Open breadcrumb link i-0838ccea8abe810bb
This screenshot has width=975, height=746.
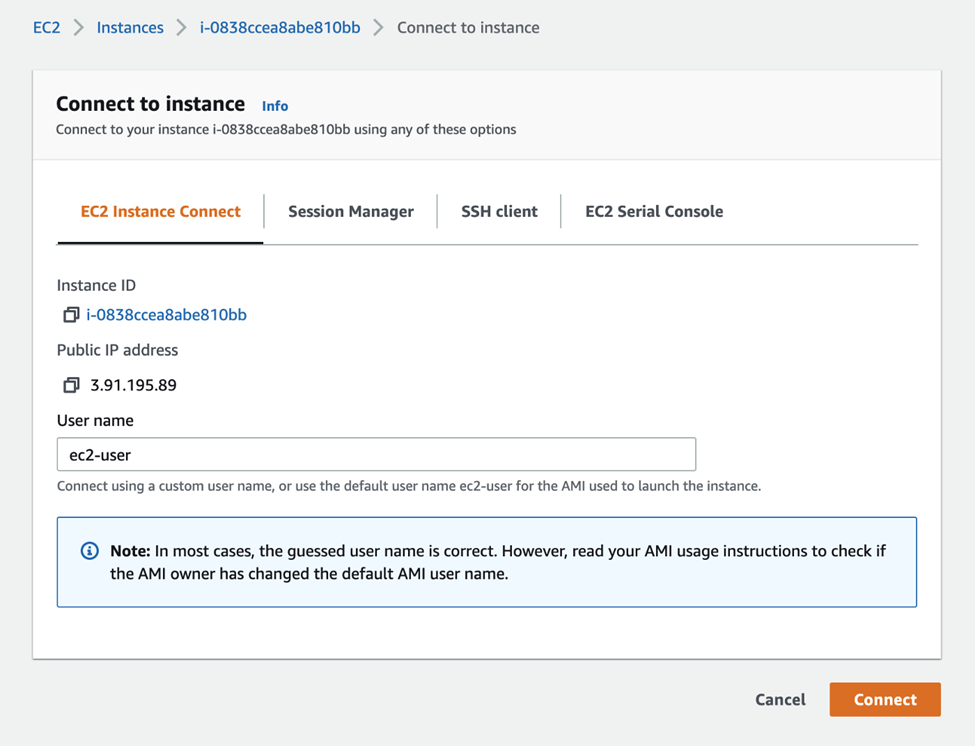[x=280, y=28]
